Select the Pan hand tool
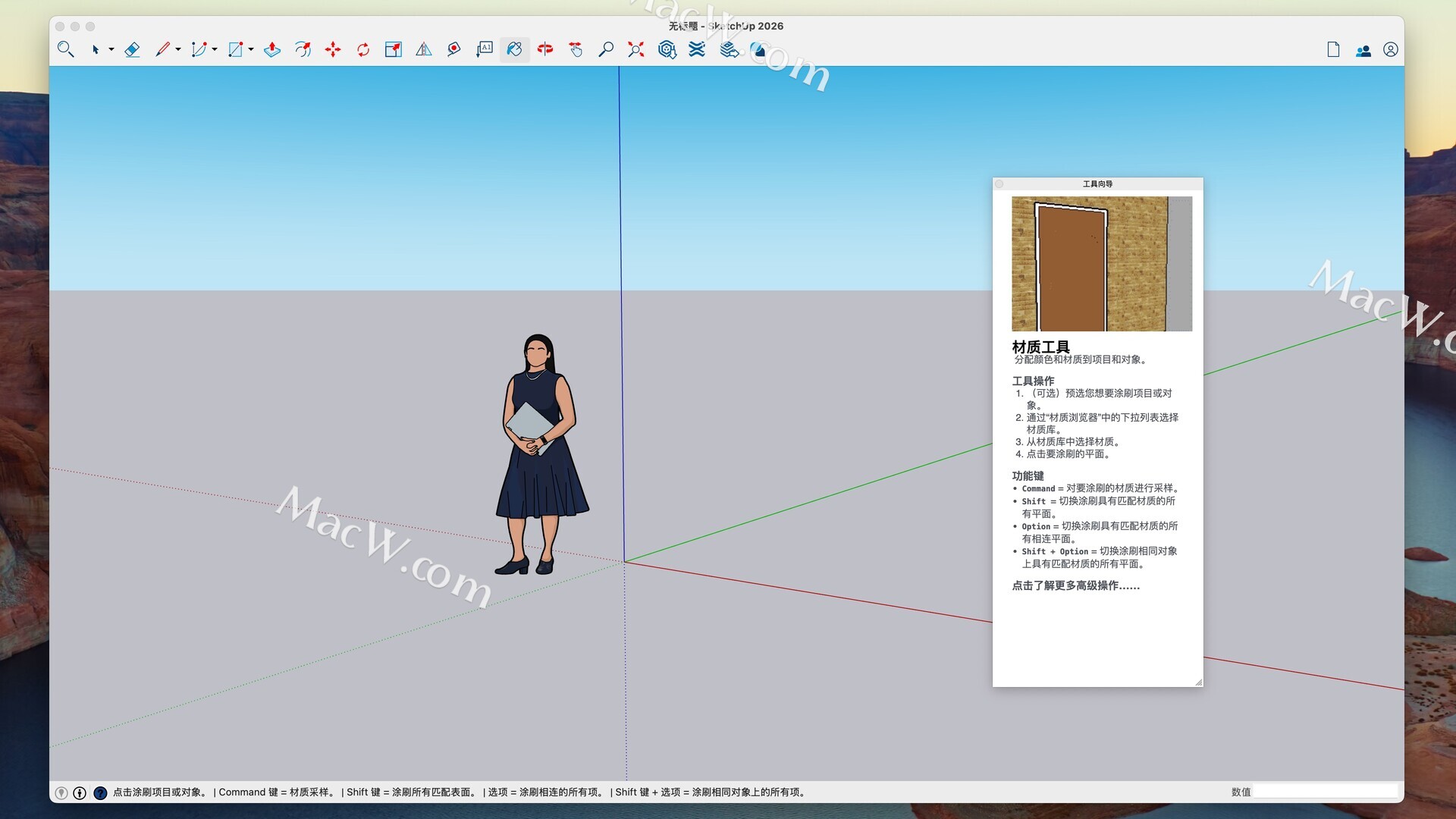 pyautogui.click(x=576, y=50)
